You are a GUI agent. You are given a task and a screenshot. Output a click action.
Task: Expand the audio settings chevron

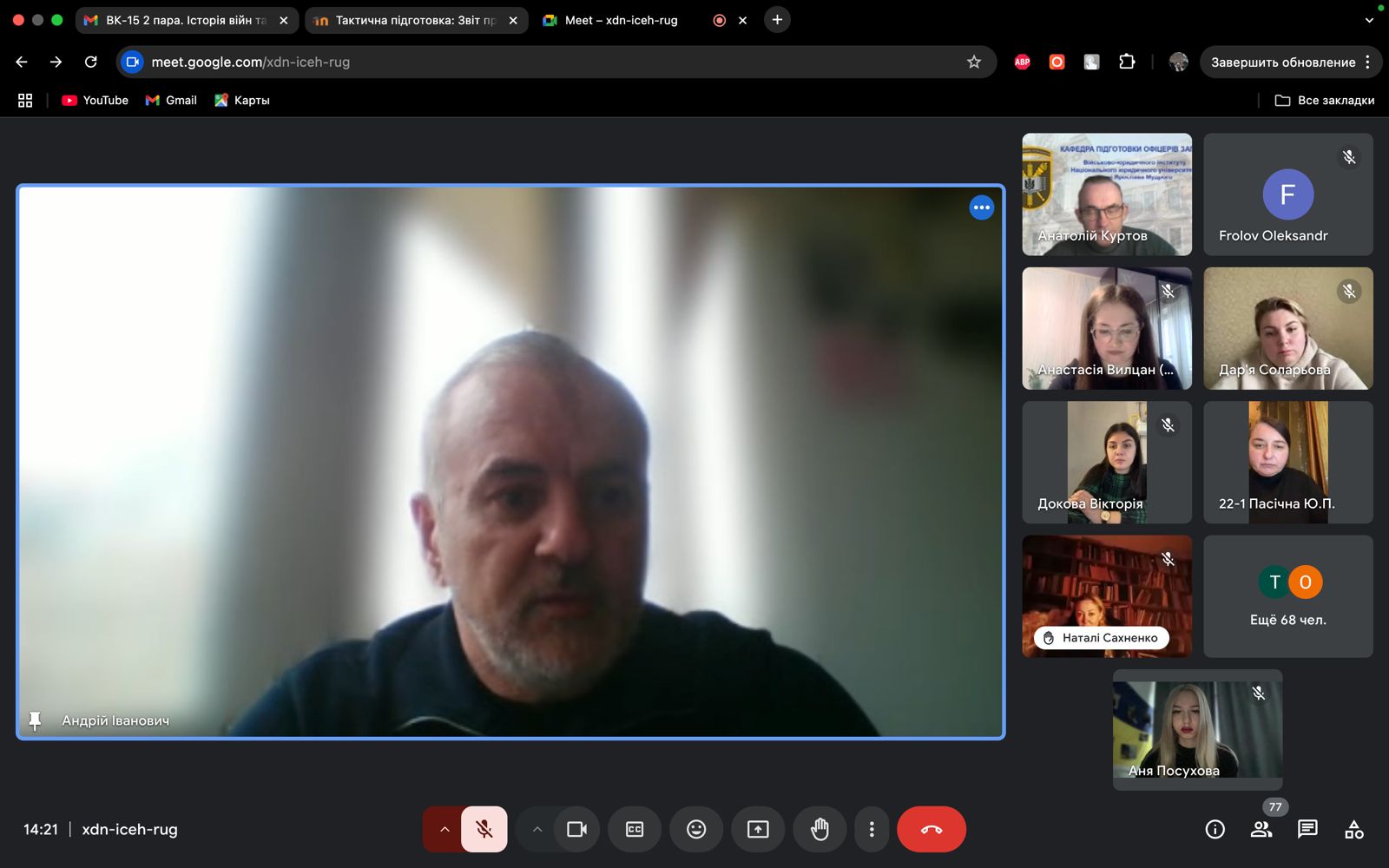444,829
